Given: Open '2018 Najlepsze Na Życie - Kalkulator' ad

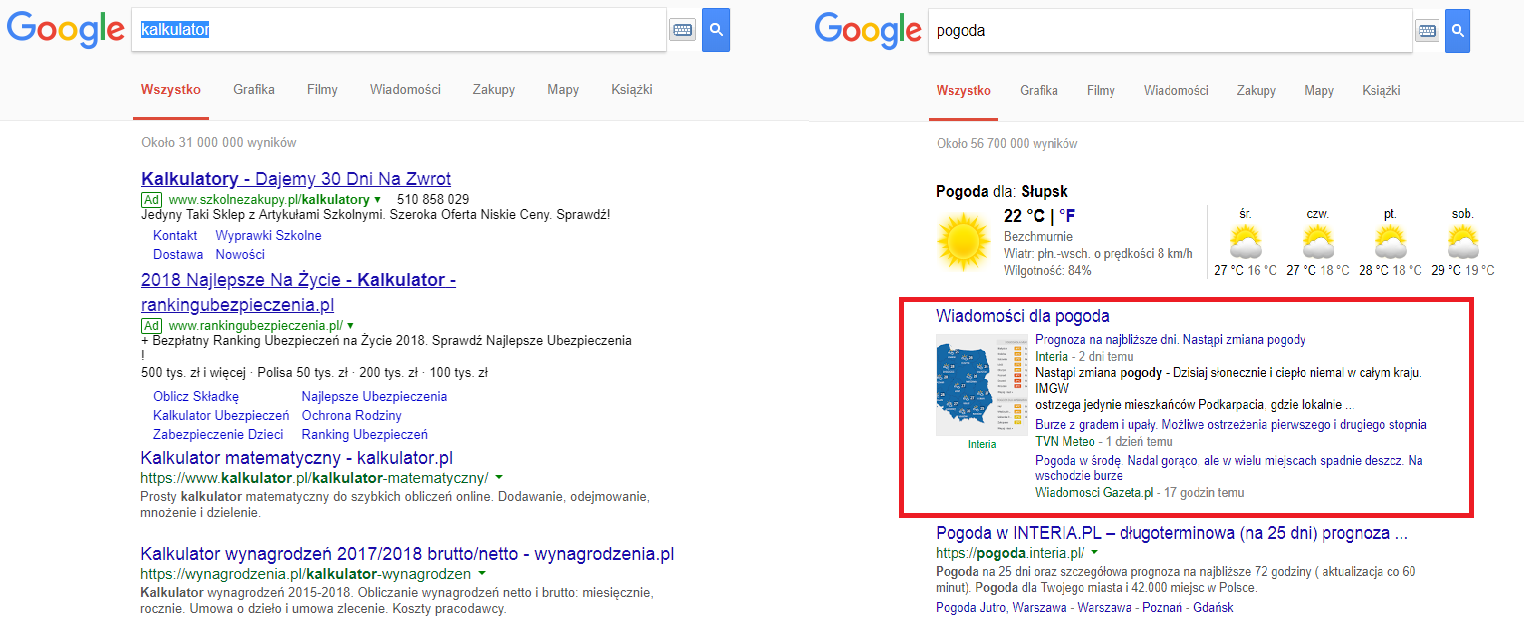Looking at the screenshot, I should point(298,292).
